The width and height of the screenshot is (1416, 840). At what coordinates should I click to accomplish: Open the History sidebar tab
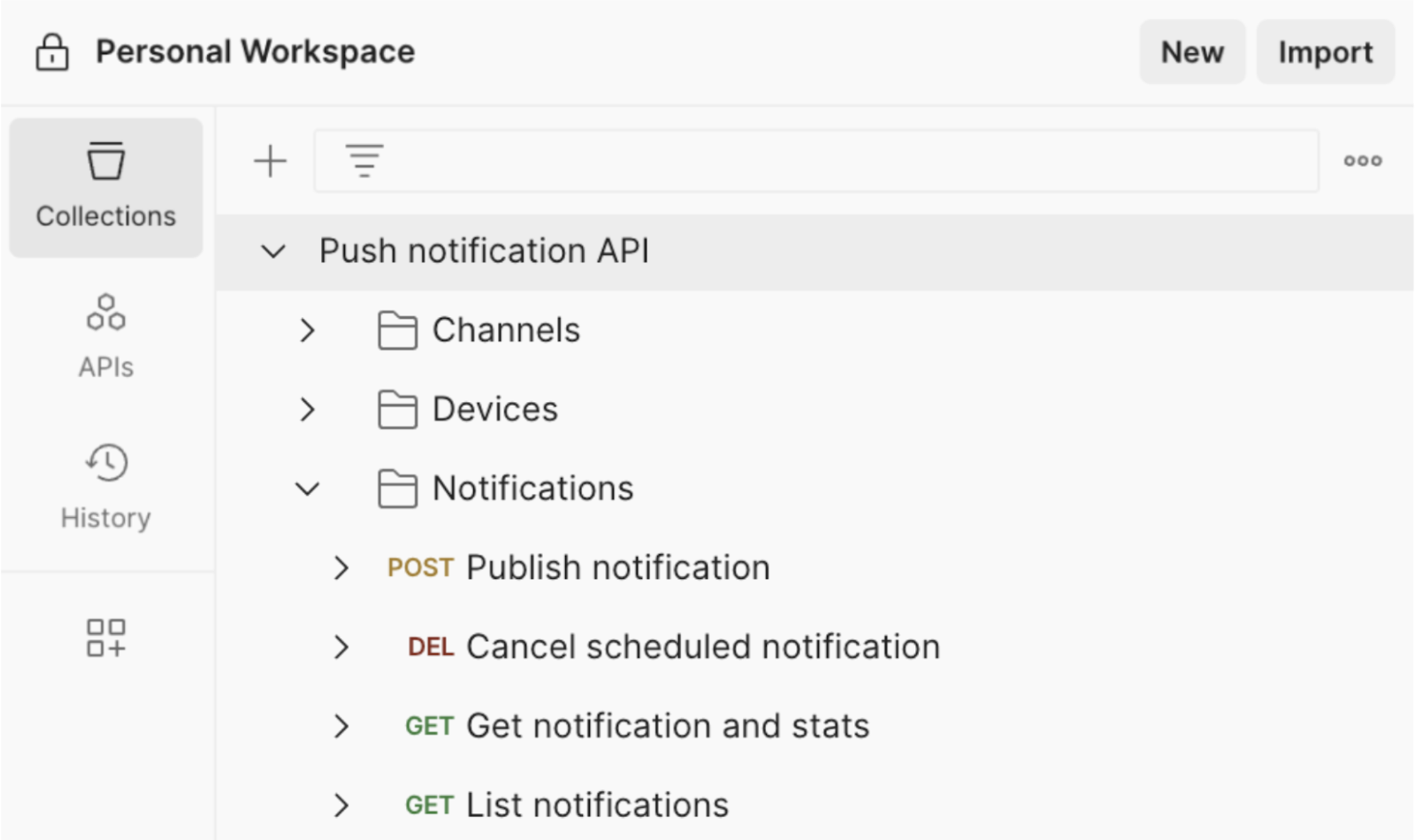(106, 486)
